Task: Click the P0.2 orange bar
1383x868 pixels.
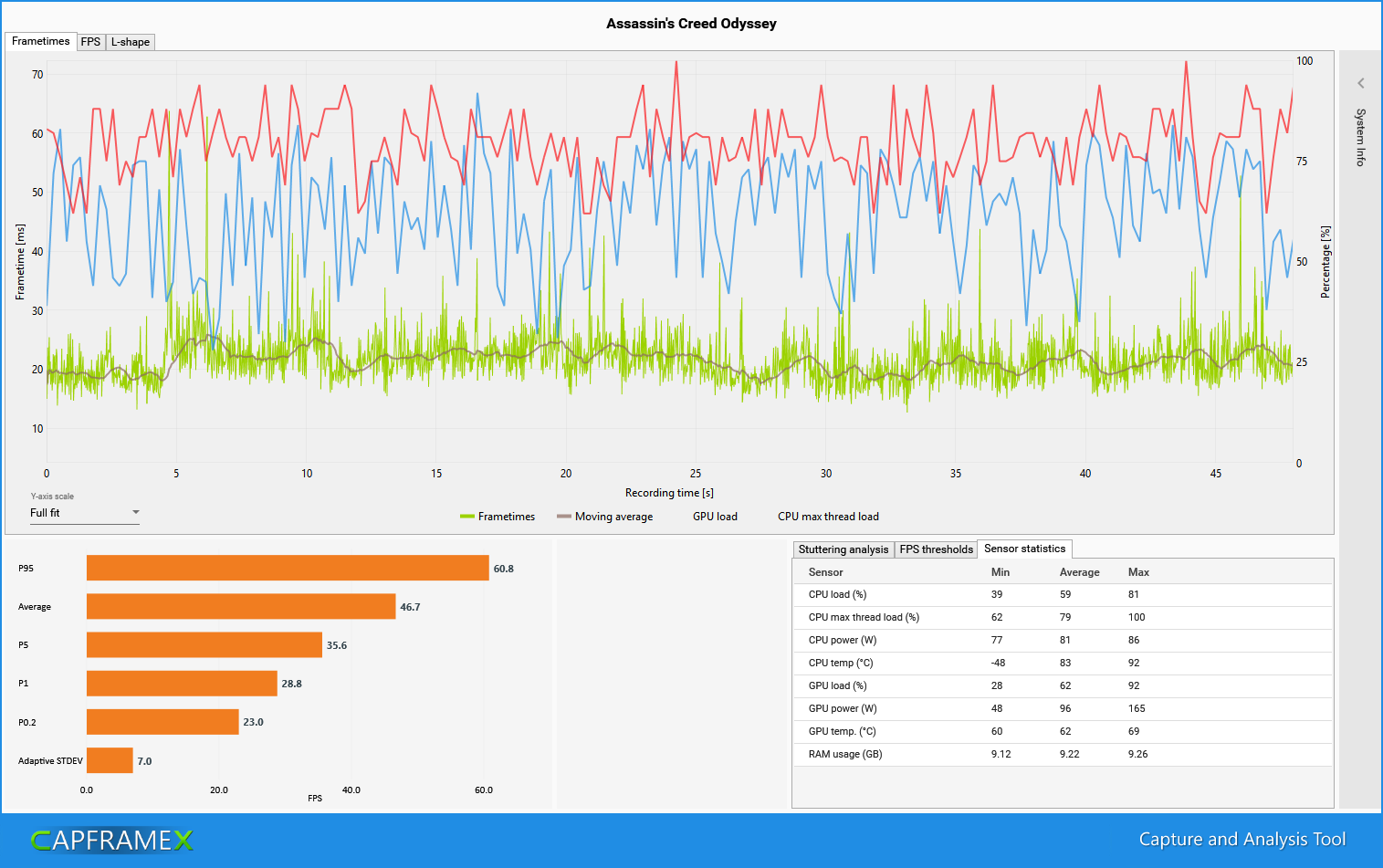Action: [x=162, y=722]
